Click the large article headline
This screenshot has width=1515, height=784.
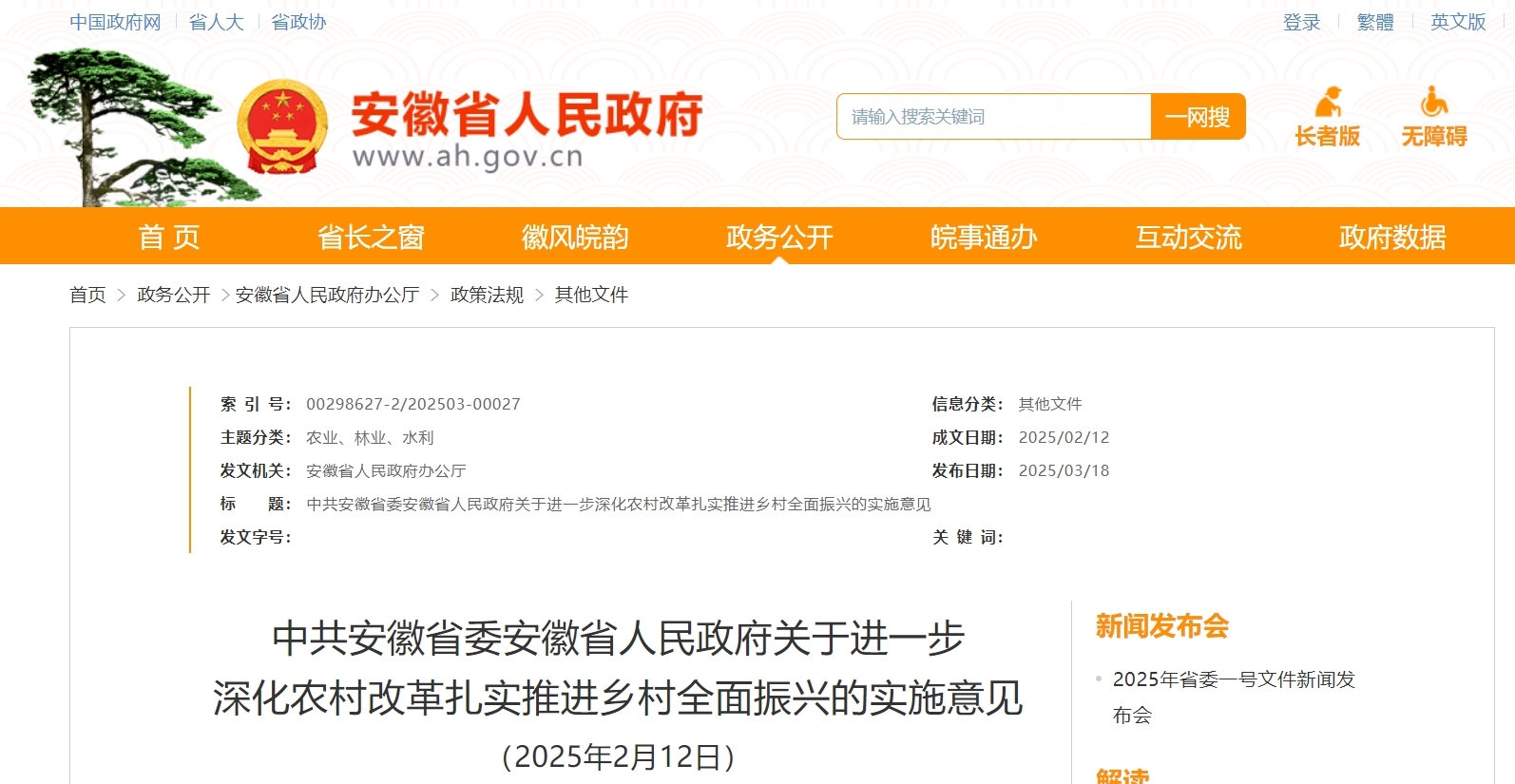pos(618,668)
